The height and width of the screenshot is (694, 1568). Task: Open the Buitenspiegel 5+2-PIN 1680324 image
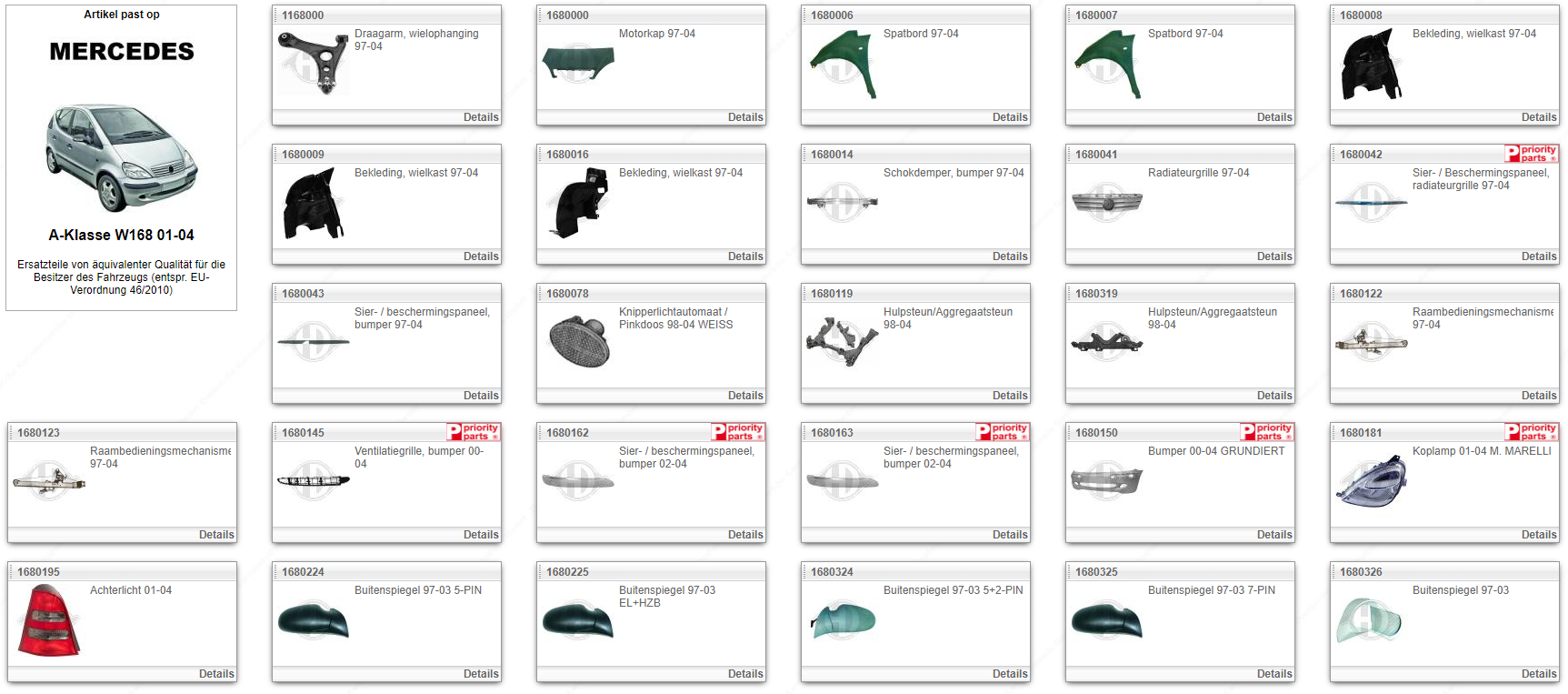pos(843,619)
